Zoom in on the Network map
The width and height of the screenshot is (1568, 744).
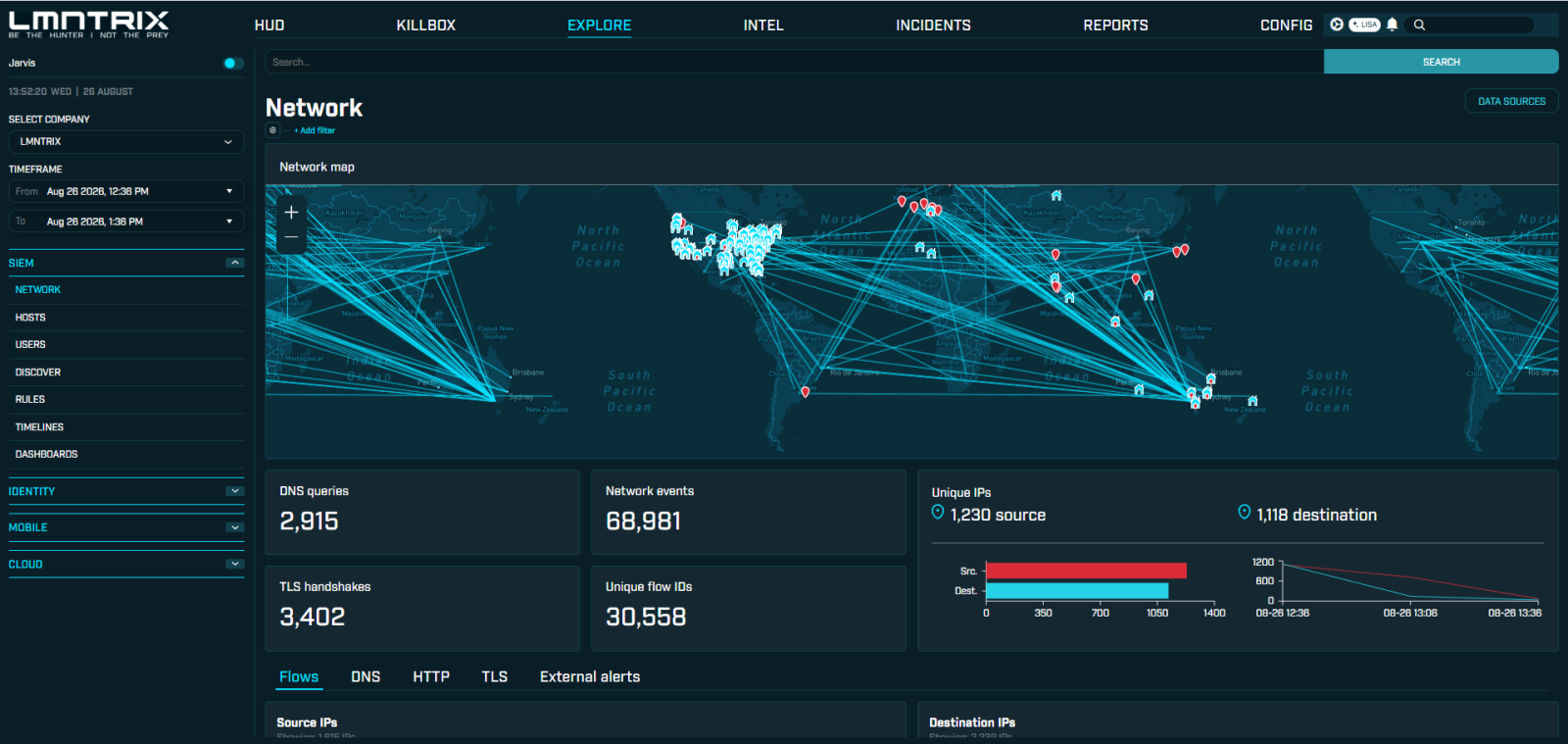point(291,212)
